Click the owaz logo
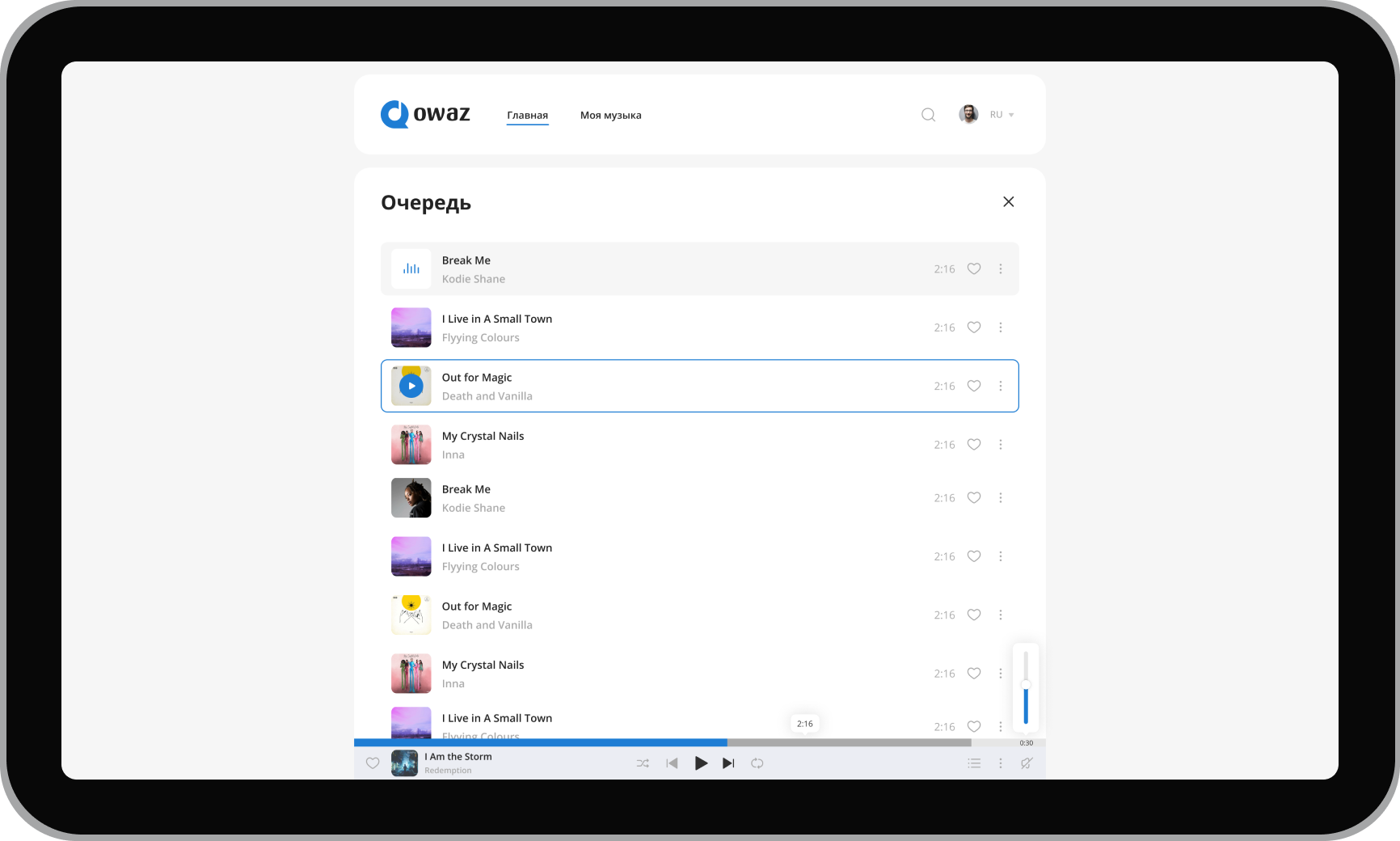The height and width of the screenshot is (841, 1400). [x=425, y=114]
